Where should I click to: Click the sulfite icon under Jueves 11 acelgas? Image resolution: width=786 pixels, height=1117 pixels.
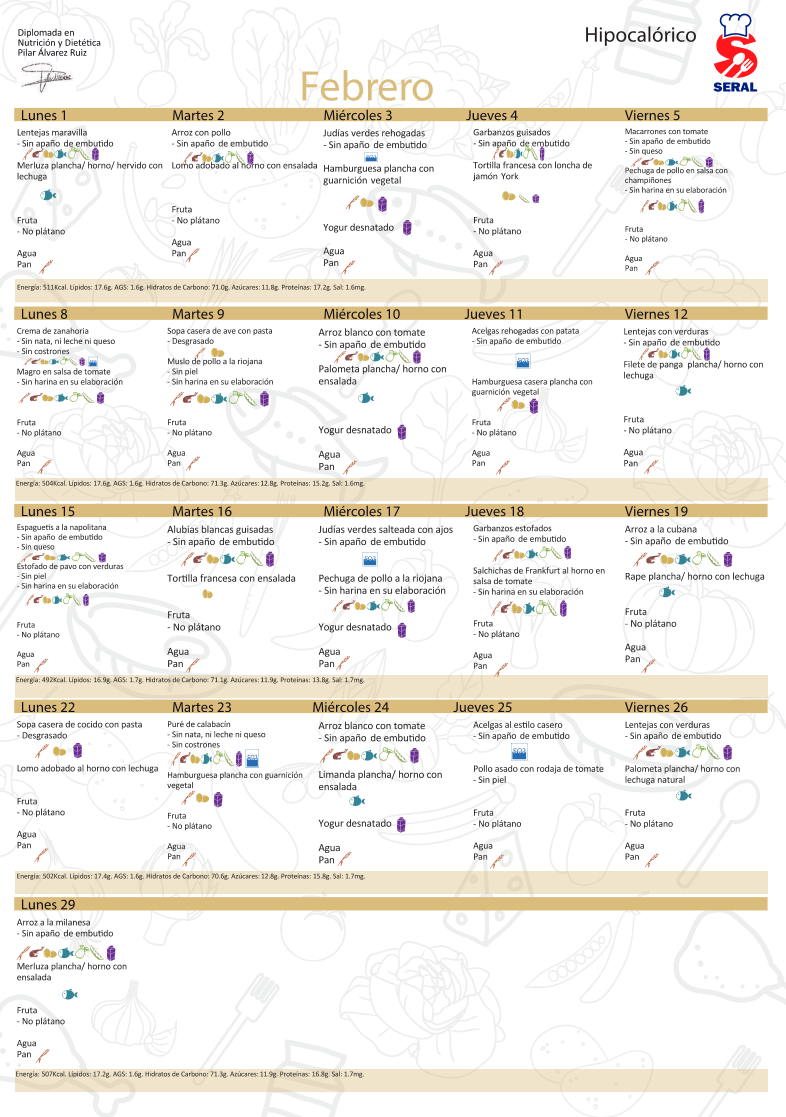(521, 360)
